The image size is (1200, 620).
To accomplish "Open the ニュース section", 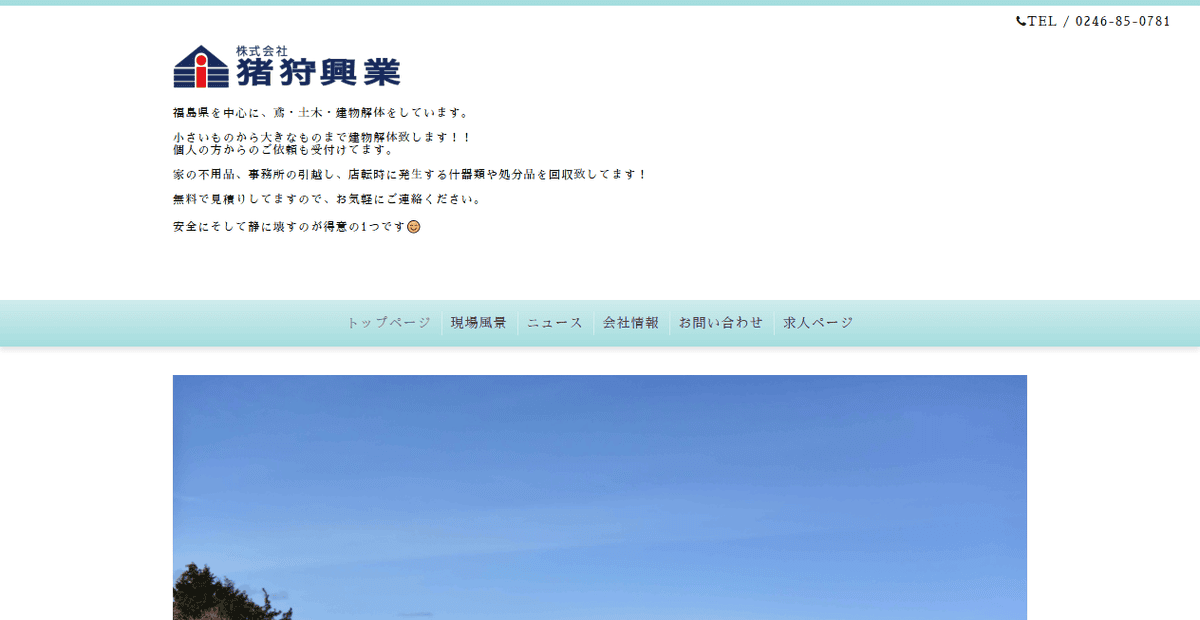I will pos(555,322).
